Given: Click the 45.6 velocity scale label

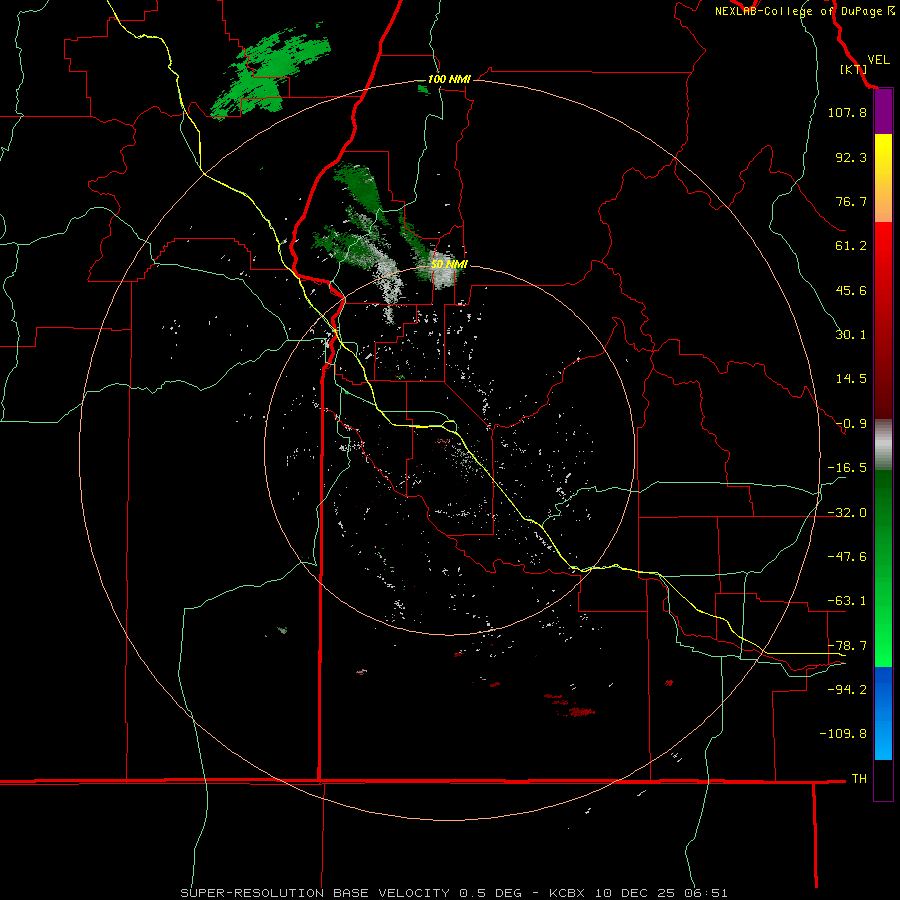Looking at the screenshot, I should click(851, 290).
